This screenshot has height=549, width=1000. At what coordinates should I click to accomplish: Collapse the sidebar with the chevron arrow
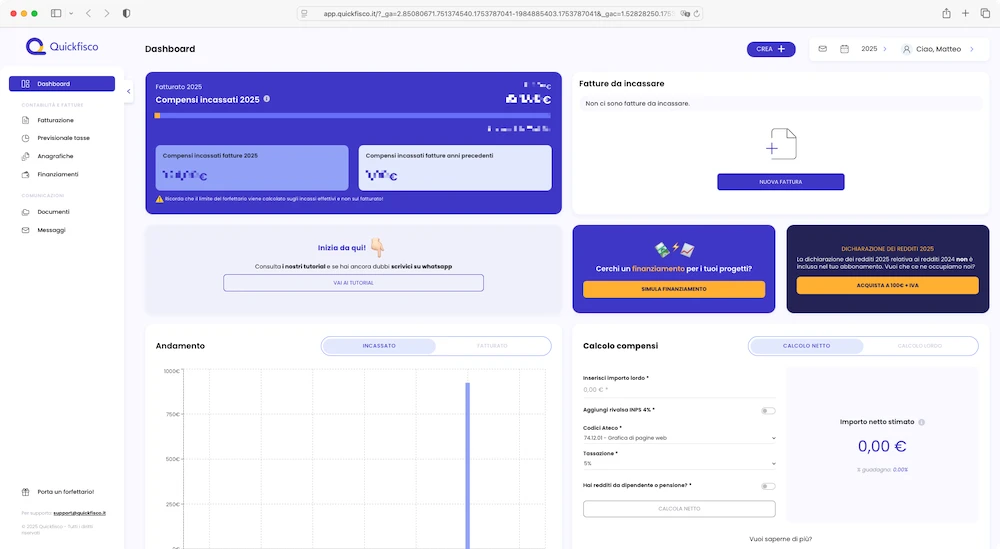(x=128, y=91)
